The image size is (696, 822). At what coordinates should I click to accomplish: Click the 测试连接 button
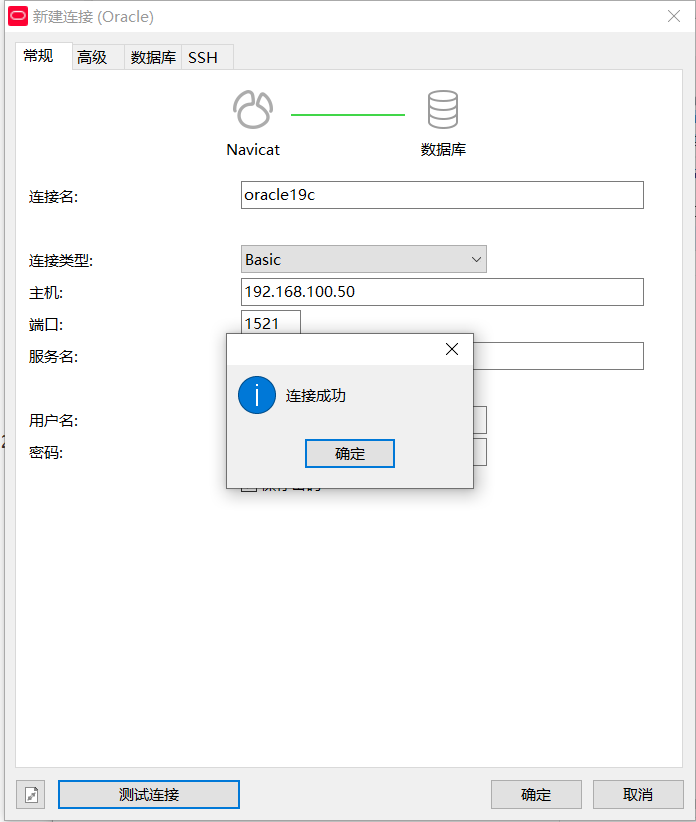tap(149, 794)
